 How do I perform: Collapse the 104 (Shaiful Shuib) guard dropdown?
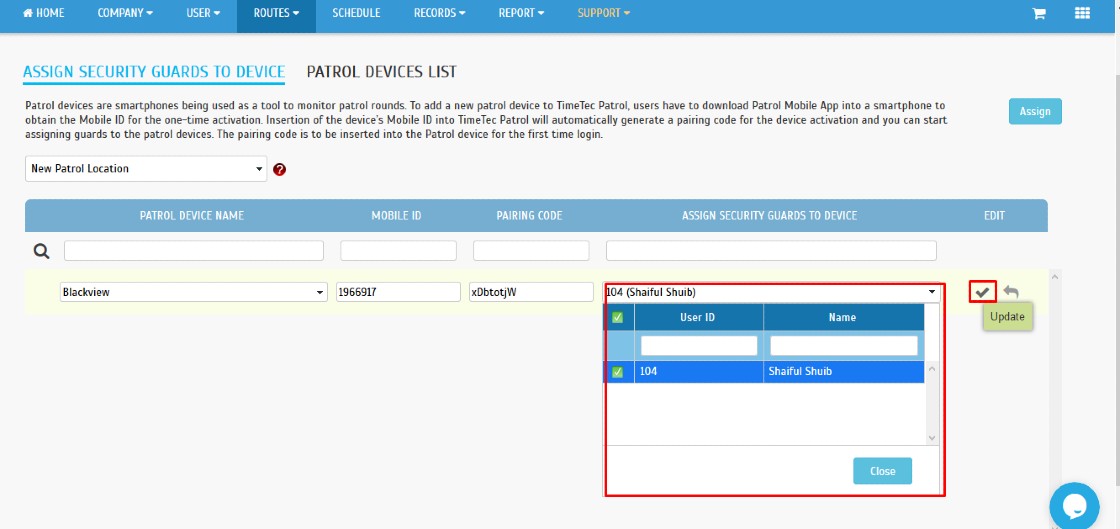(x=772, y=292)
